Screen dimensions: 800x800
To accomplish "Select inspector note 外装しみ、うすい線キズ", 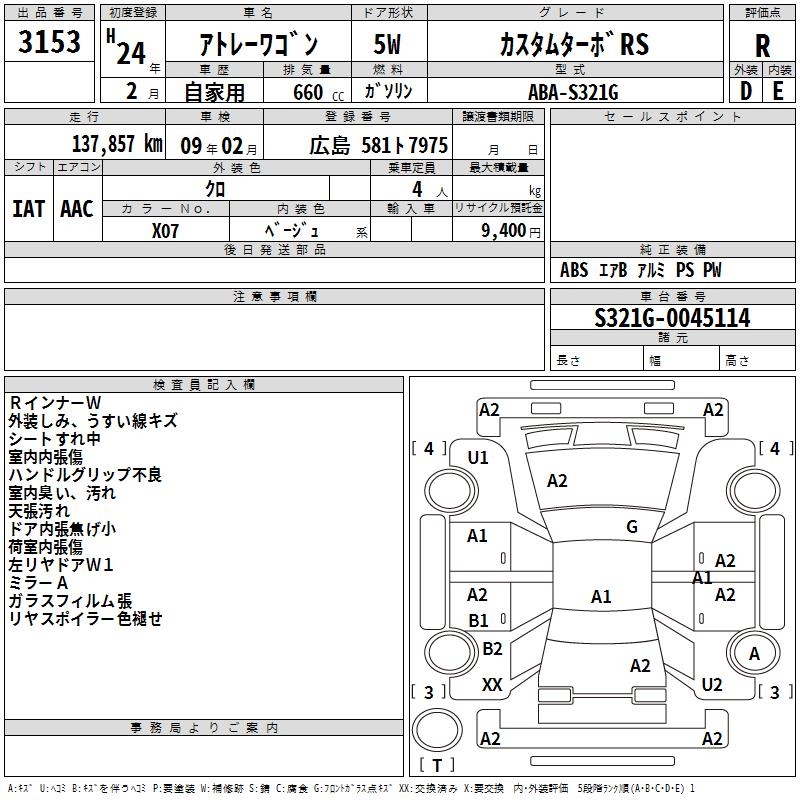I will click(x=93, y=421).
